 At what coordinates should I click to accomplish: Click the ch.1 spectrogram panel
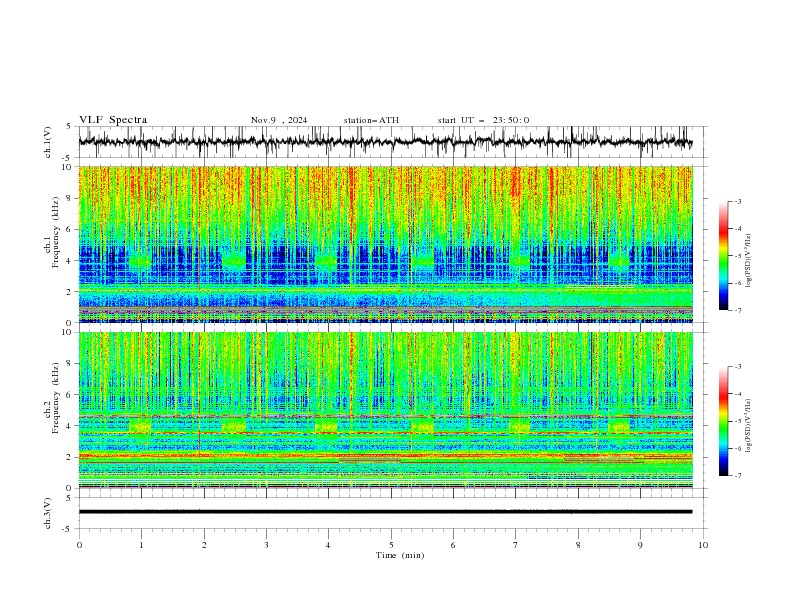click(x=385, y=244)
